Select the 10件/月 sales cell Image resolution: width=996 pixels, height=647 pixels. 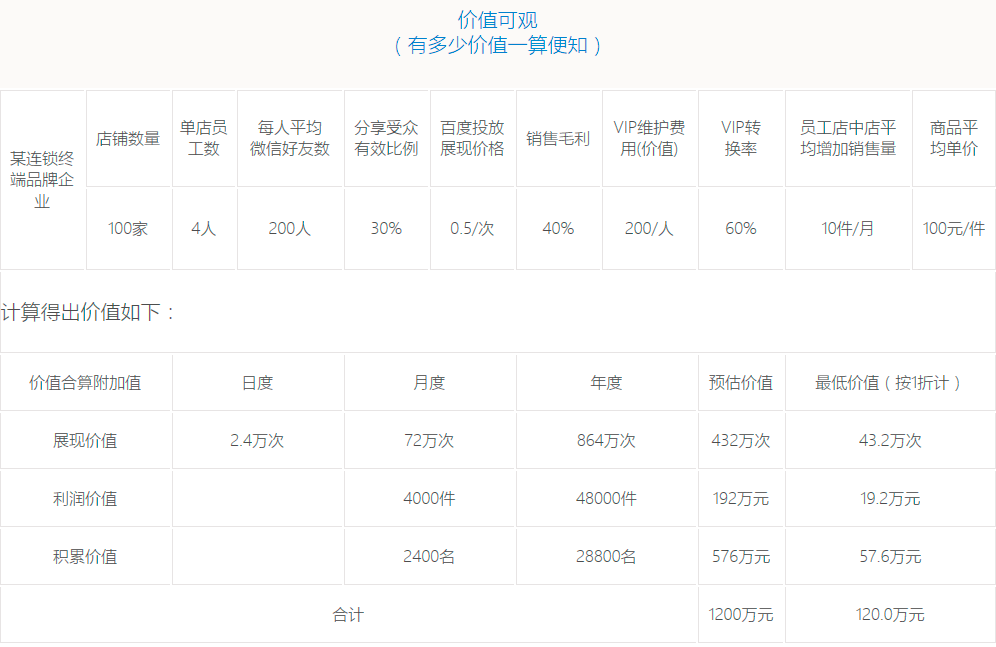pyautogui.click(x=848, y=229)
